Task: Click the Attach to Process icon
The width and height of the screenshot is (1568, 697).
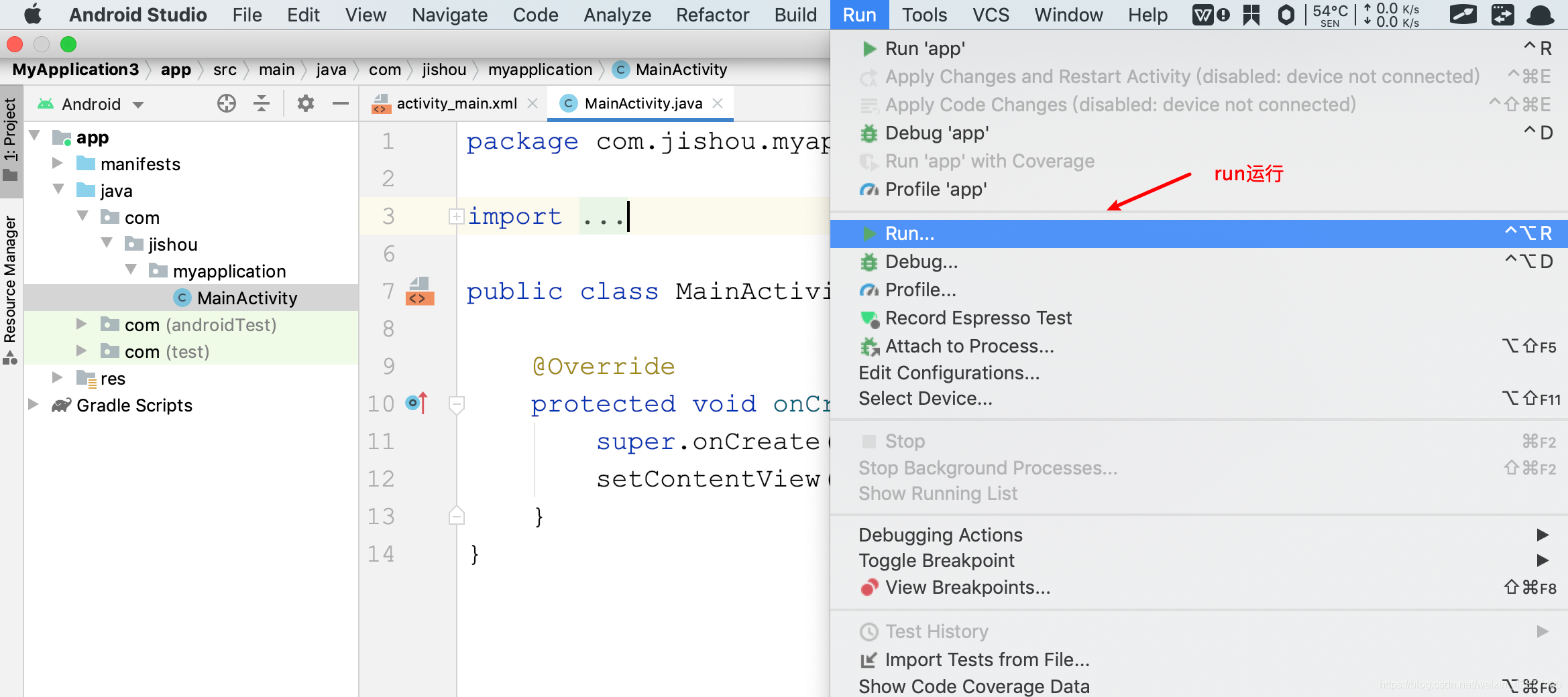Action: (870, 346)
